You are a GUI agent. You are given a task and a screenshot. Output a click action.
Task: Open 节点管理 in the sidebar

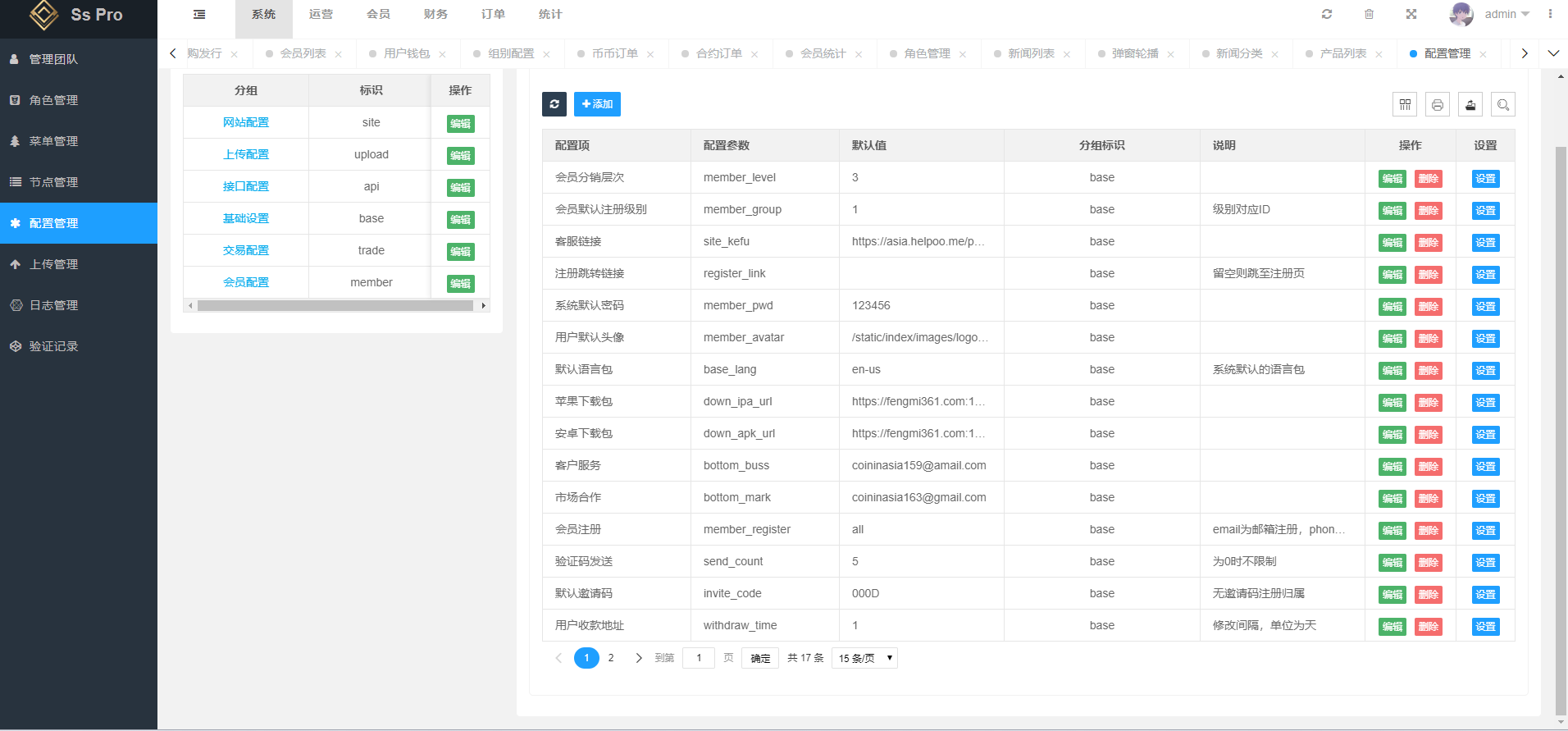[x=79, y=182]
